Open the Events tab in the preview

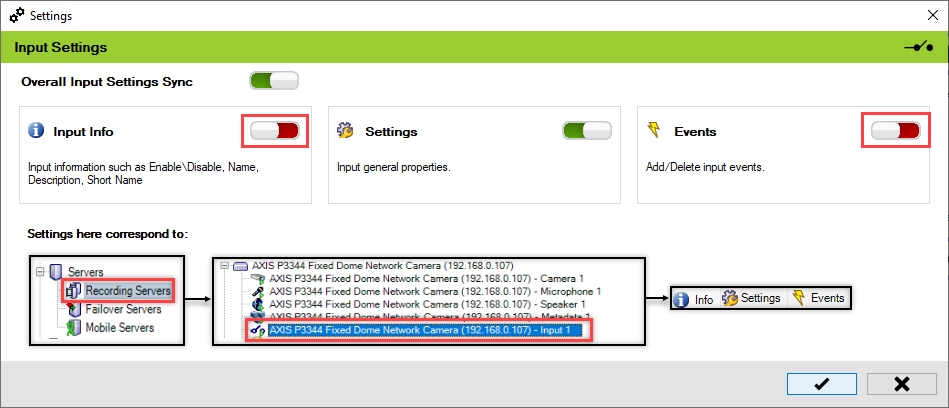click(x=818, y=298)
